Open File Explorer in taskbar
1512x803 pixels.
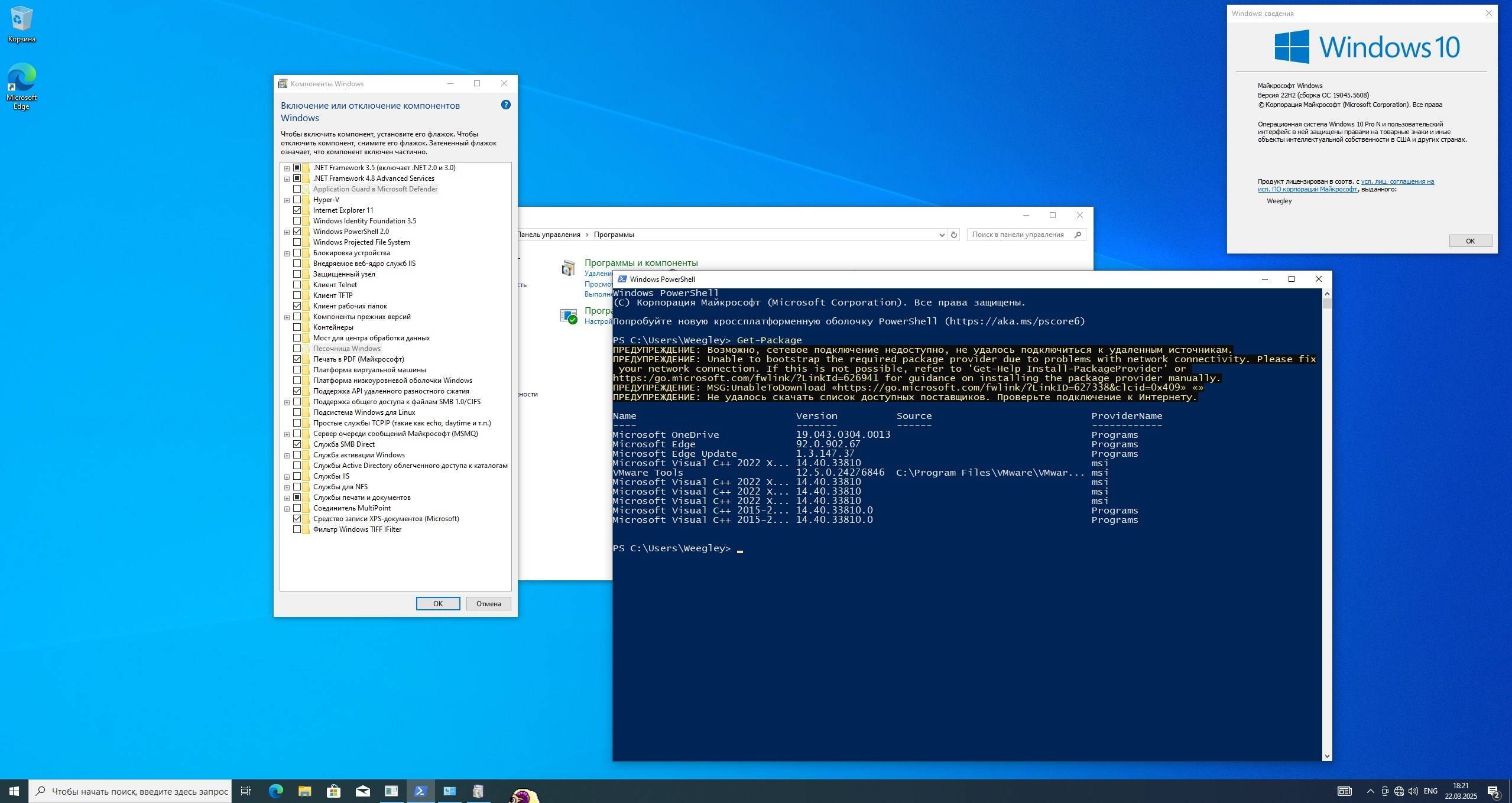304,791
